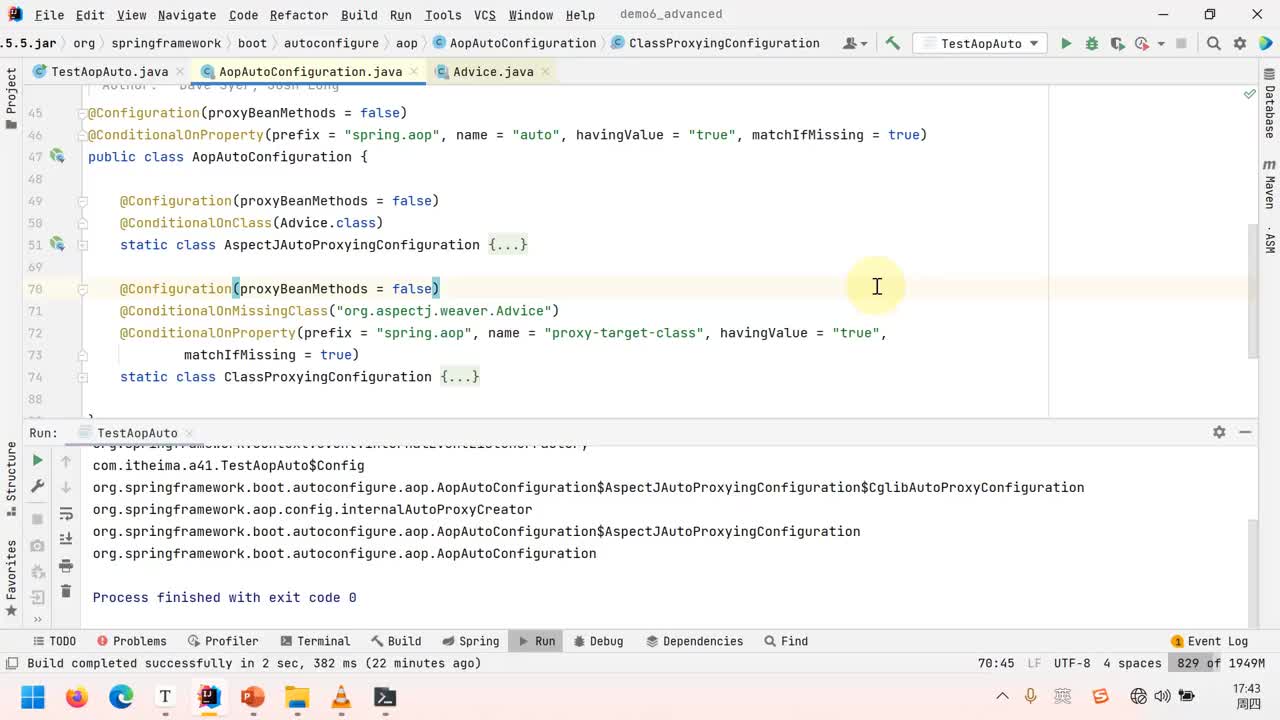Click the colorful plugin icon at the toolbar's far right
1280x720 pixels.
1264,43
